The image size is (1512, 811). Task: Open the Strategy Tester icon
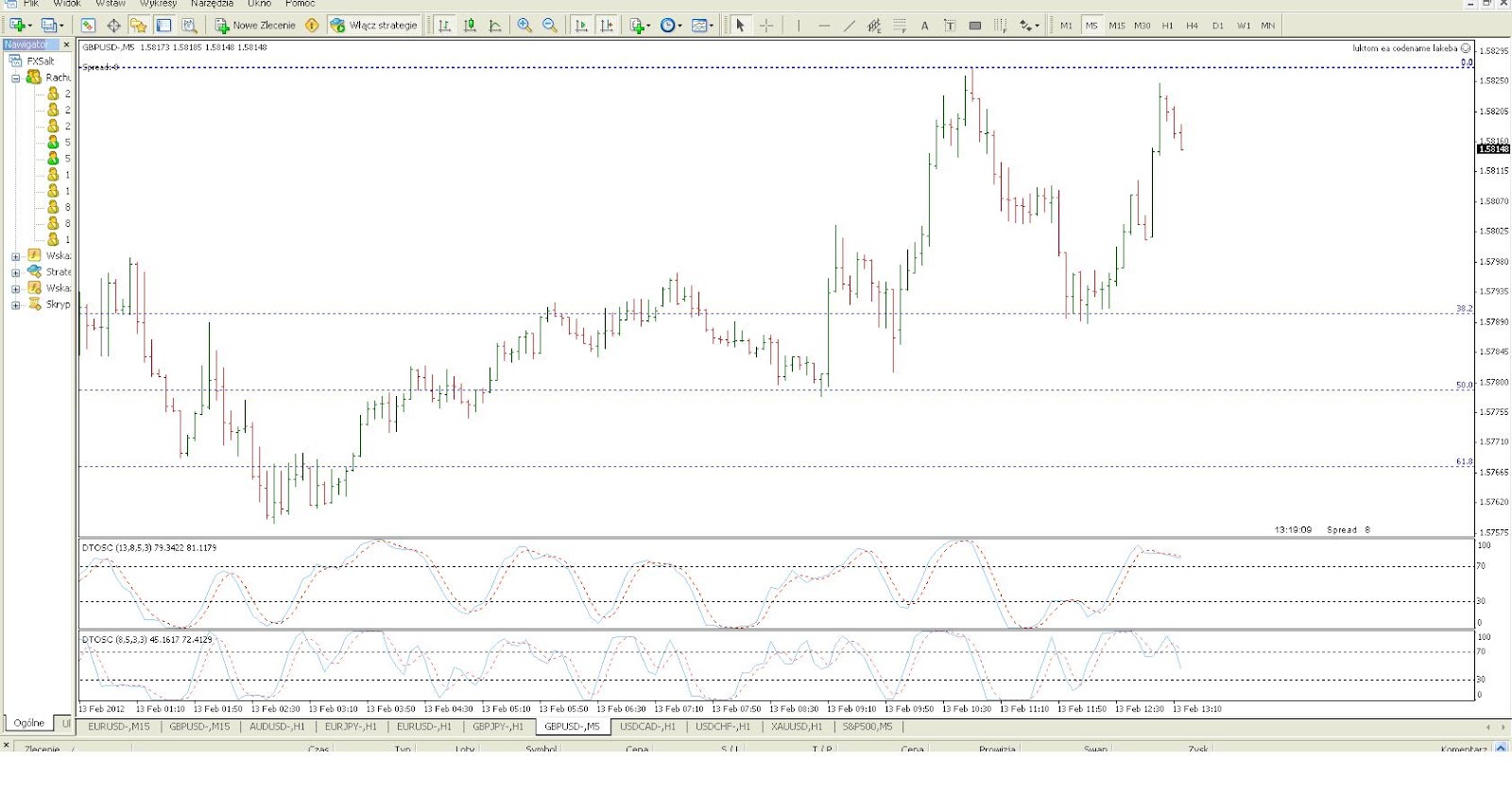coord(189,26)
